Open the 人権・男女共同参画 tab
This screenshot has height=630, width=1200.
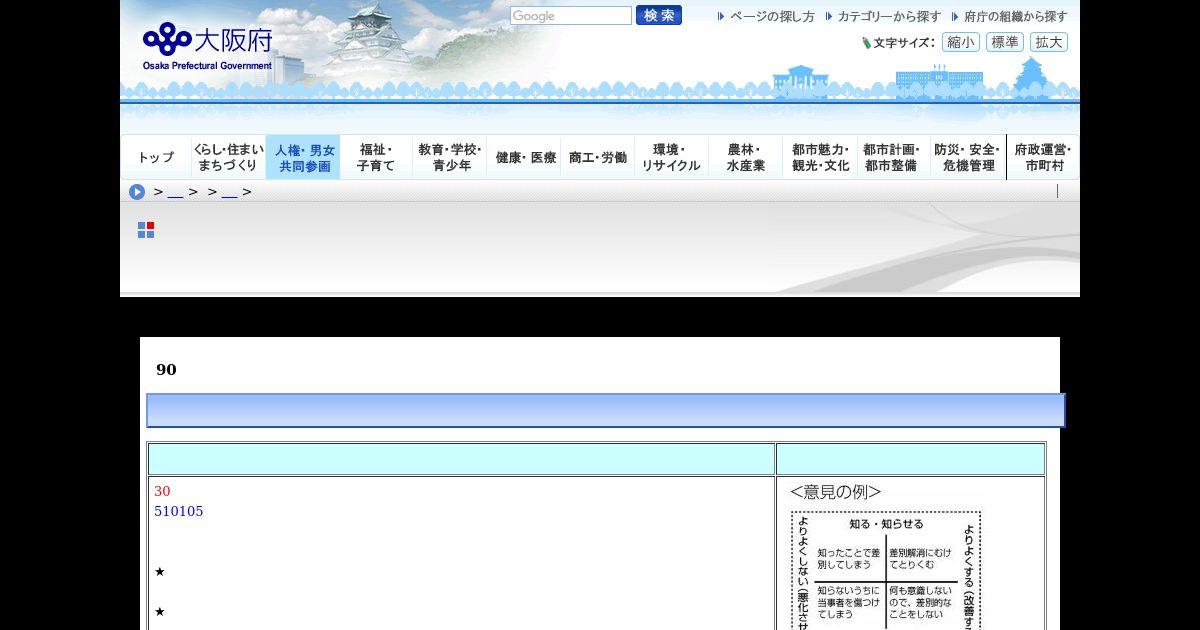[x=304, y=157]
